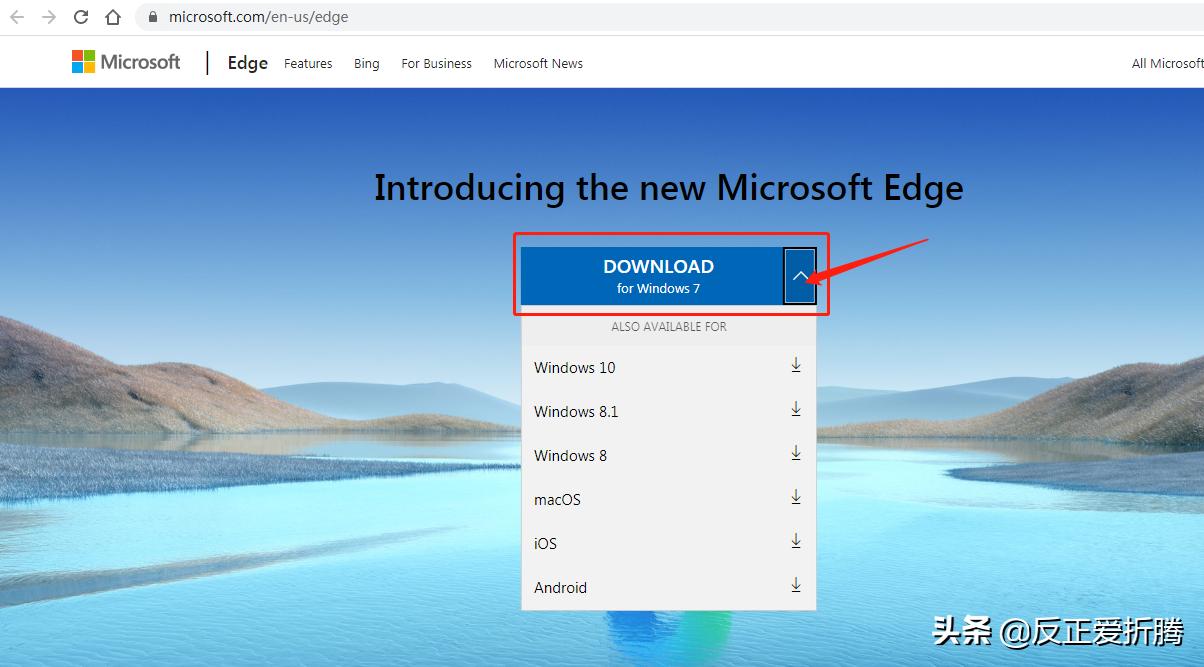1204x667 pixels.
Task: Select Windows 8 from the list
Action: (570, 455)
